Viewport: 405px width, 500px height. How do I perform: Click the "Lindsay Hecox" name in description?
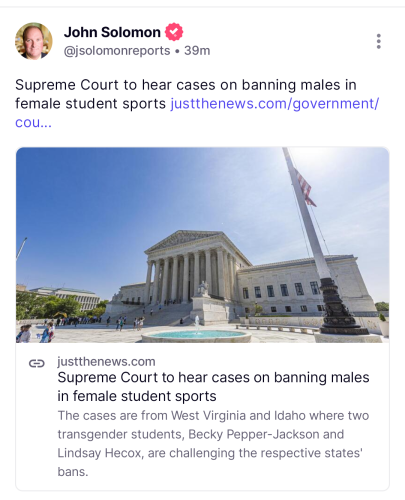pos(99,453)
